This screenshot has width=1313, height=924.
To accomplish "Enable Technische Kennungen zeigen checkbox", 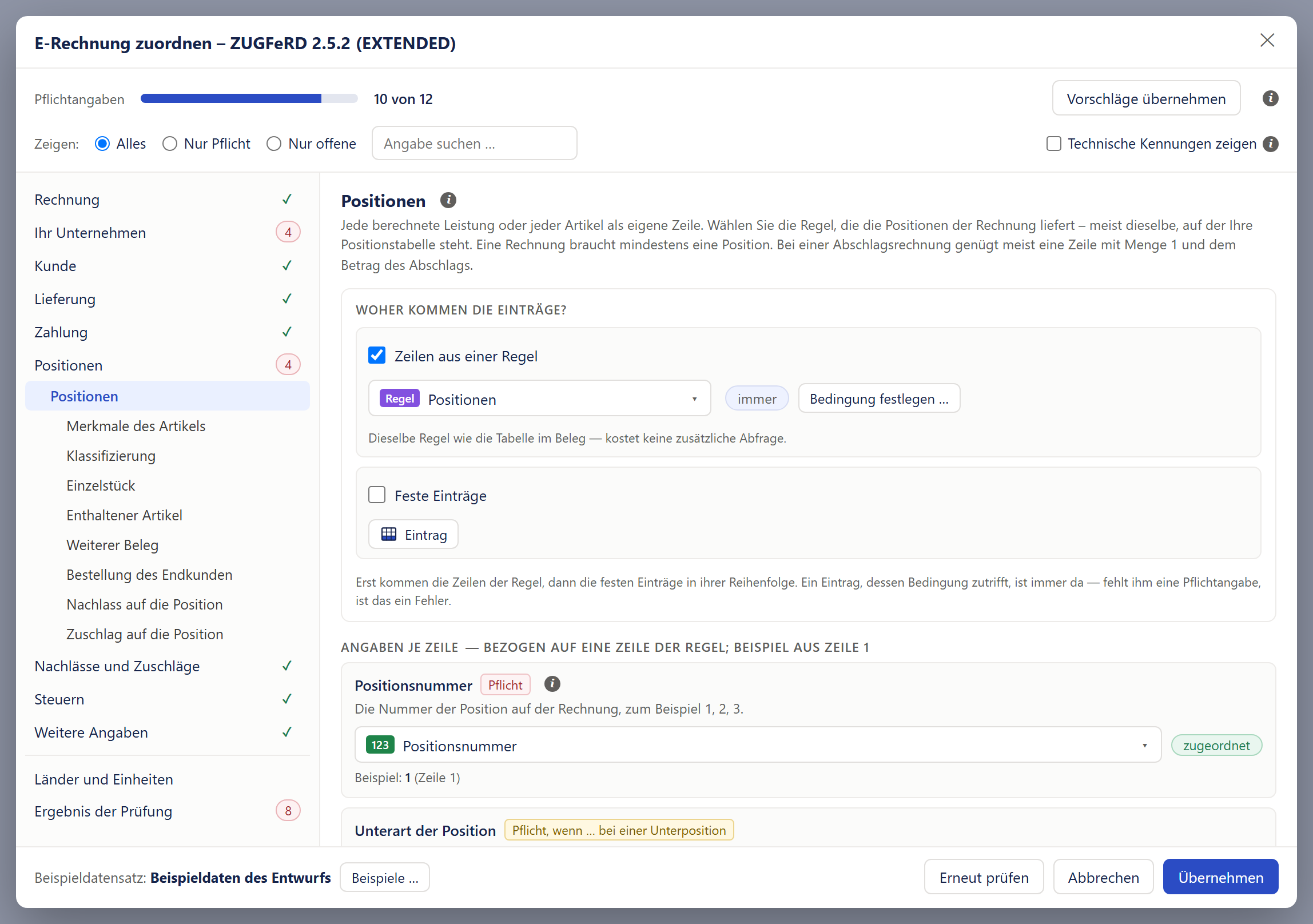I will (x=1053, y=144).
